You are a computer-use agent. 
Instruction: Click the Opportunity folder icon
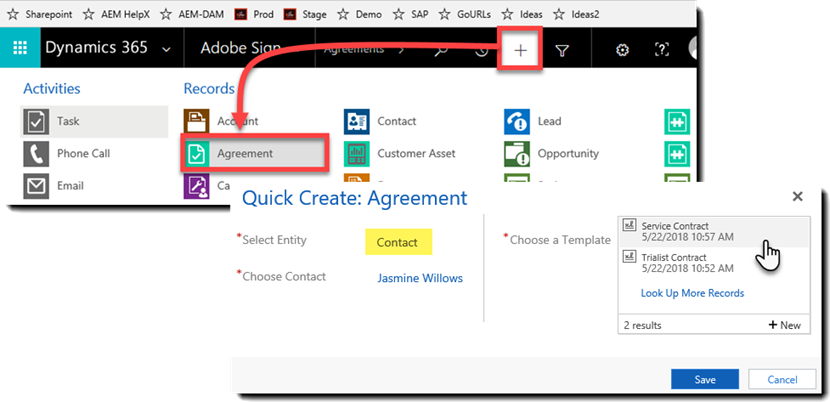click(x=517, y=154)
